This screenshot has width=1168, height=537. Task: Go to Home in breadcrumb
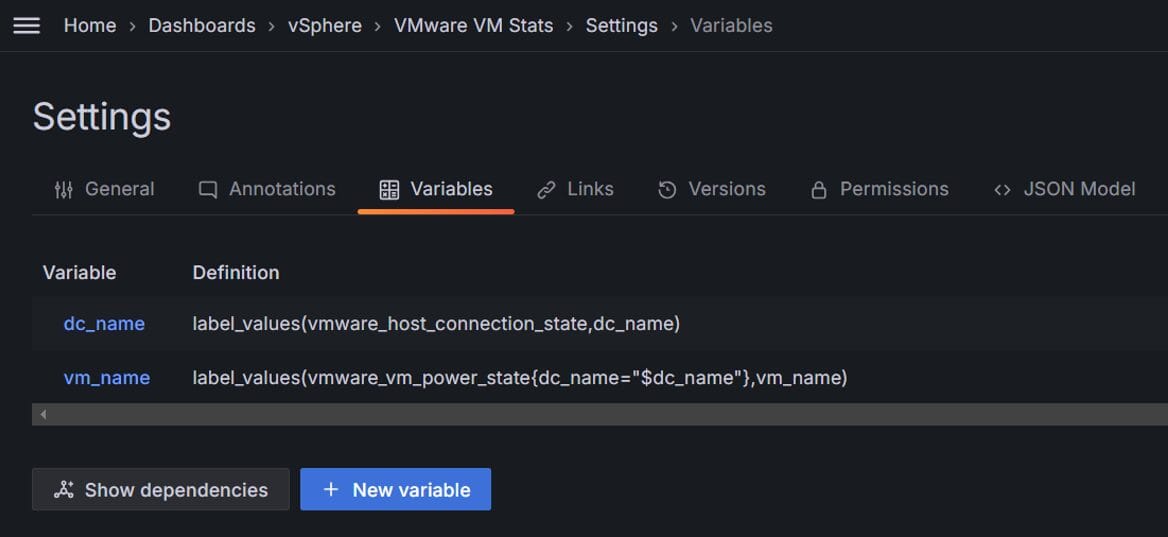tap(90, 25)
